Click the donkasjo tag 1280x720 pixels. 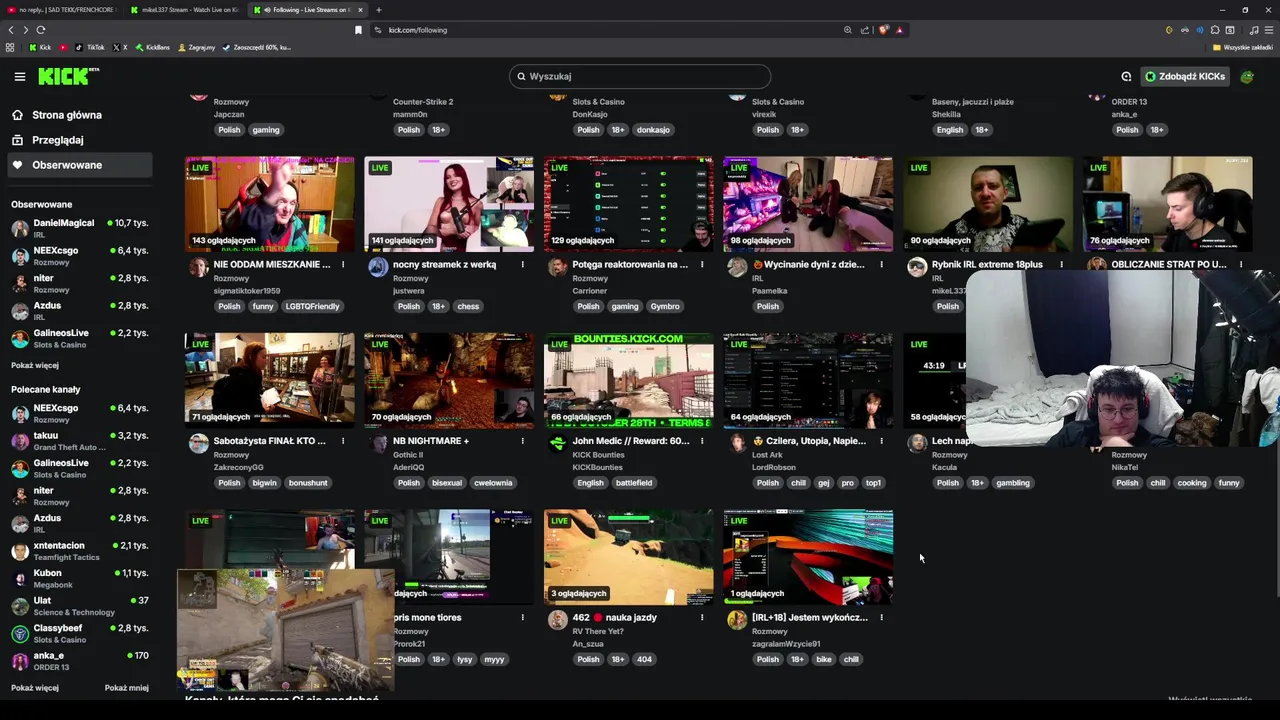click(653, 130)
